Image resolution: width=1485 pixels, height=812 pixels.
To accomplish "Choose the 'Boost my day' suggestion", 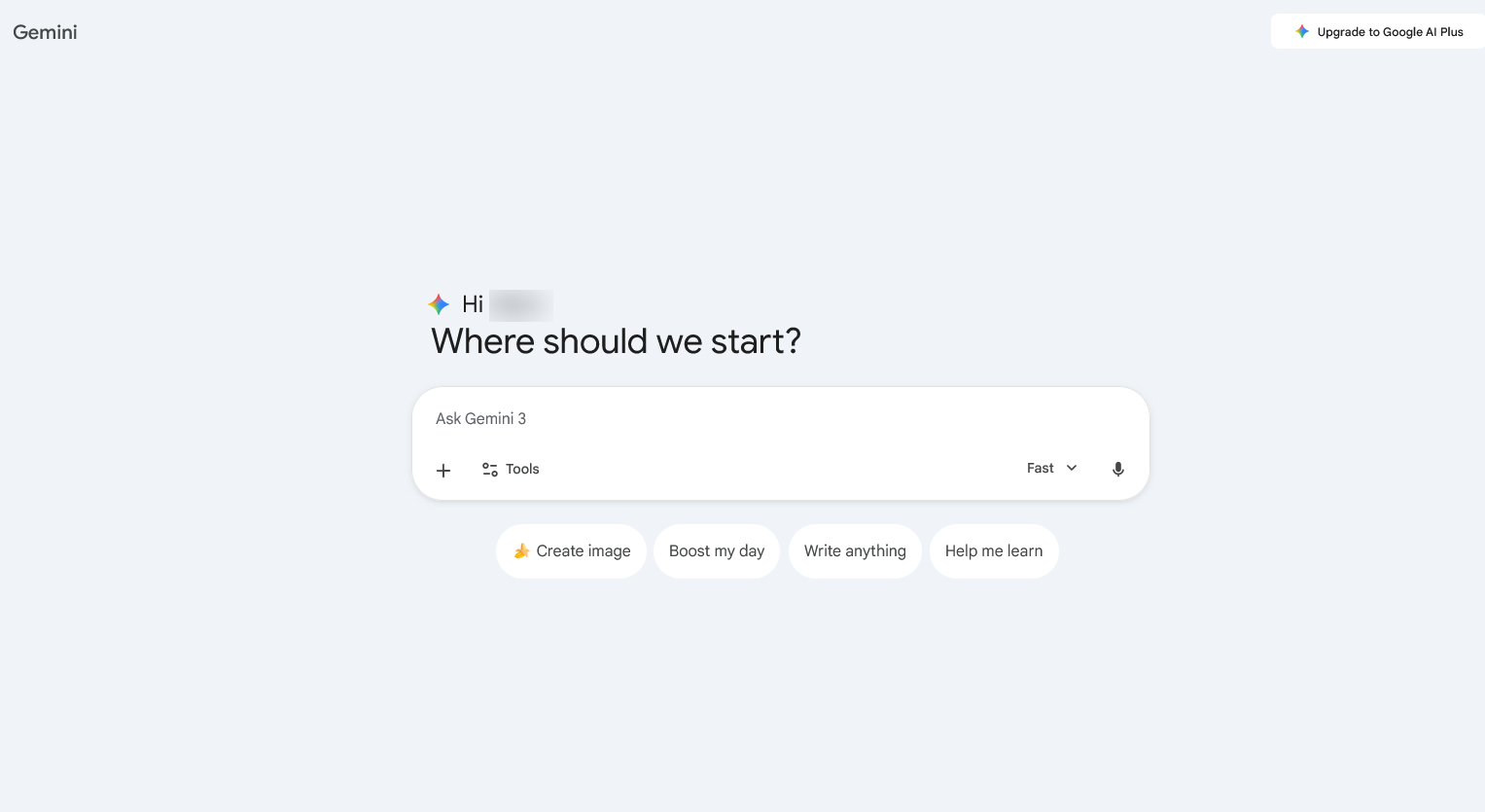I will click(x=717, y=550).
